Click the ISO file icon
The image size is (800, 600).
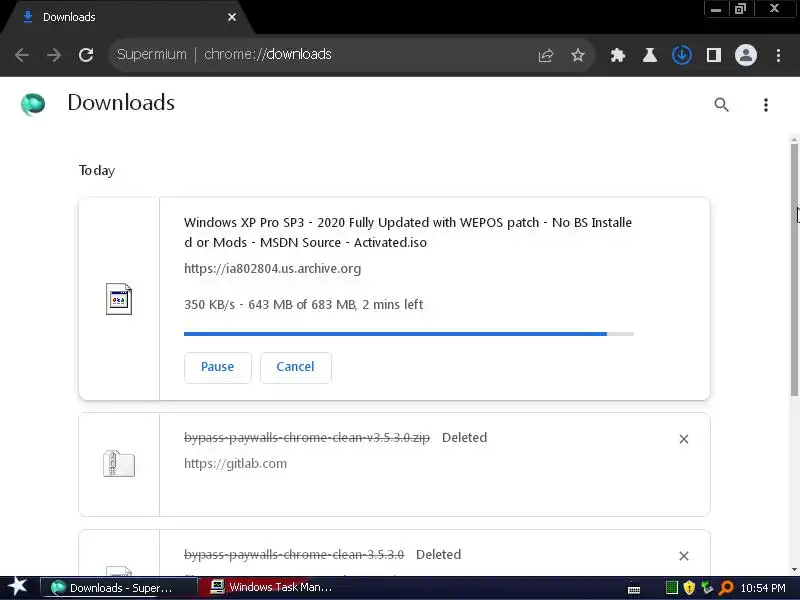pos(119,299)
